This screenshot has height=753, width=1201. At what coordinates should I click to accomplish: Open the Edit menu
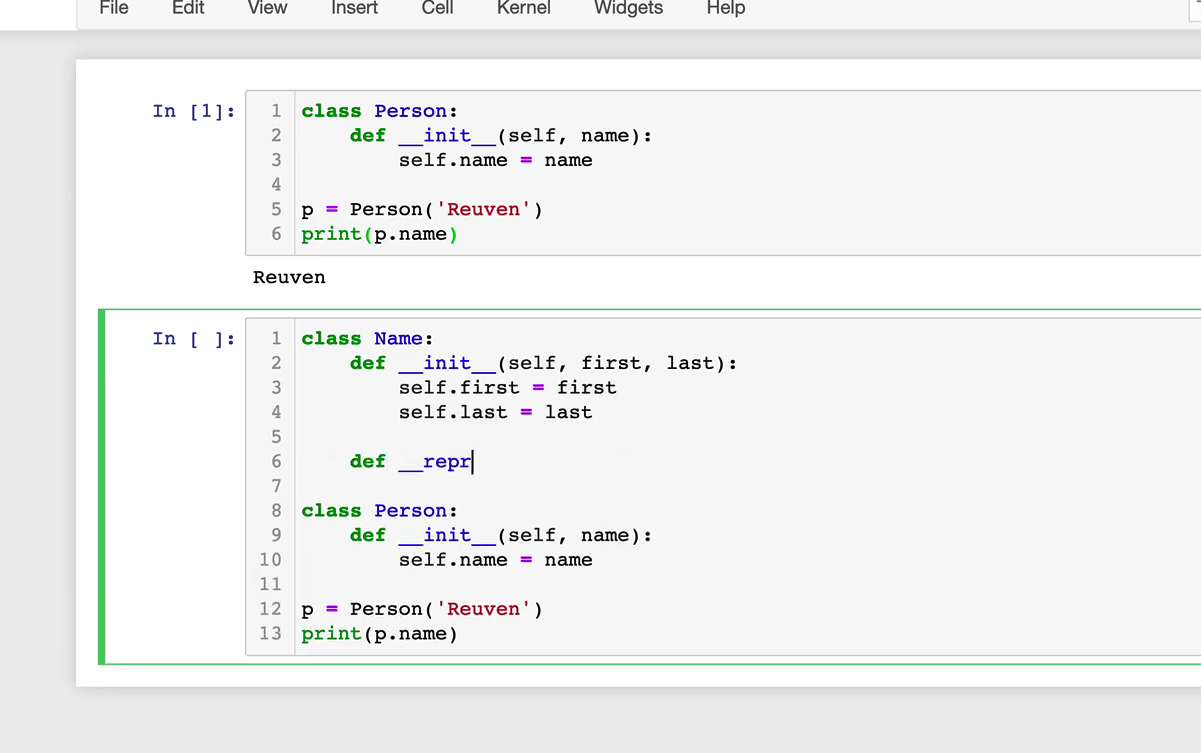pos(188,9)
